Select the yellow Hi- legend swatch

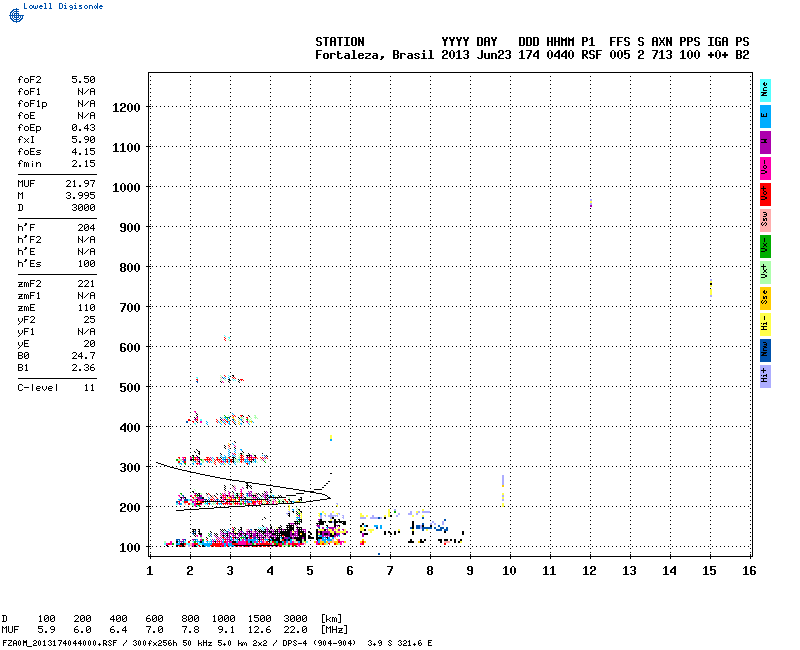[765, 324]
